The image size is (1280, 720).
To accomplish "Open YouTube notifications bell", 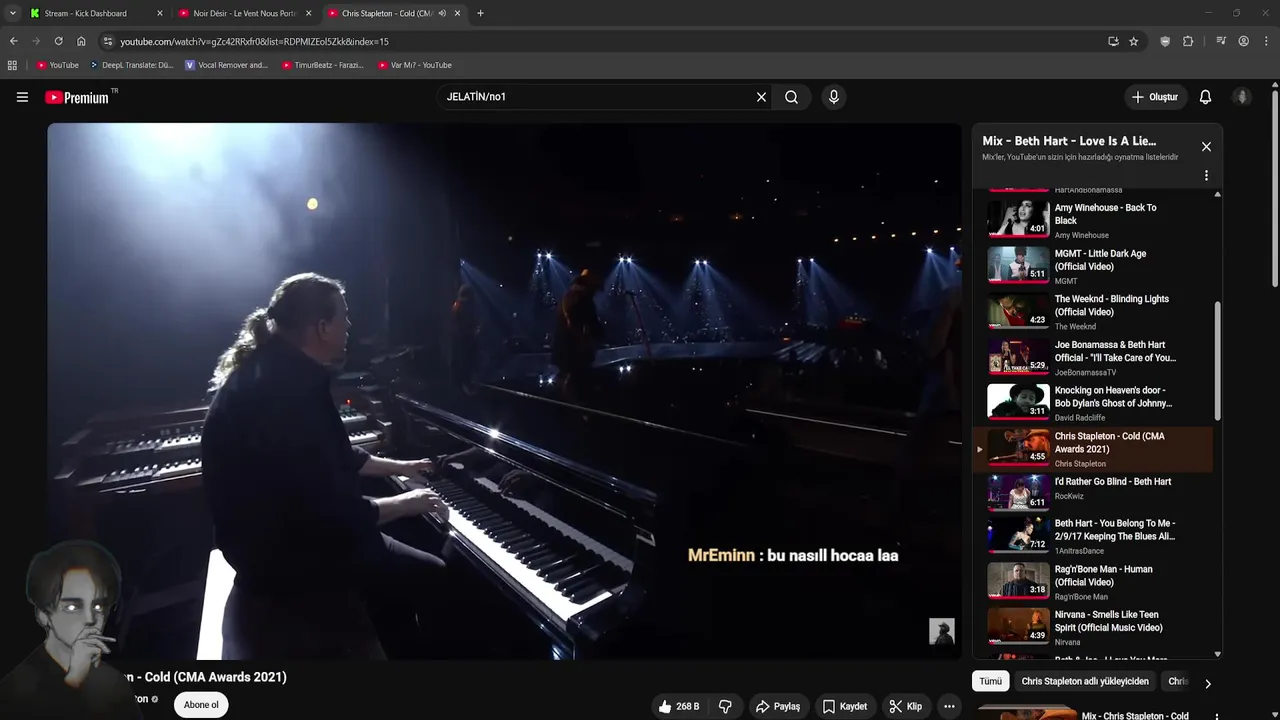I will (1205, 97).
